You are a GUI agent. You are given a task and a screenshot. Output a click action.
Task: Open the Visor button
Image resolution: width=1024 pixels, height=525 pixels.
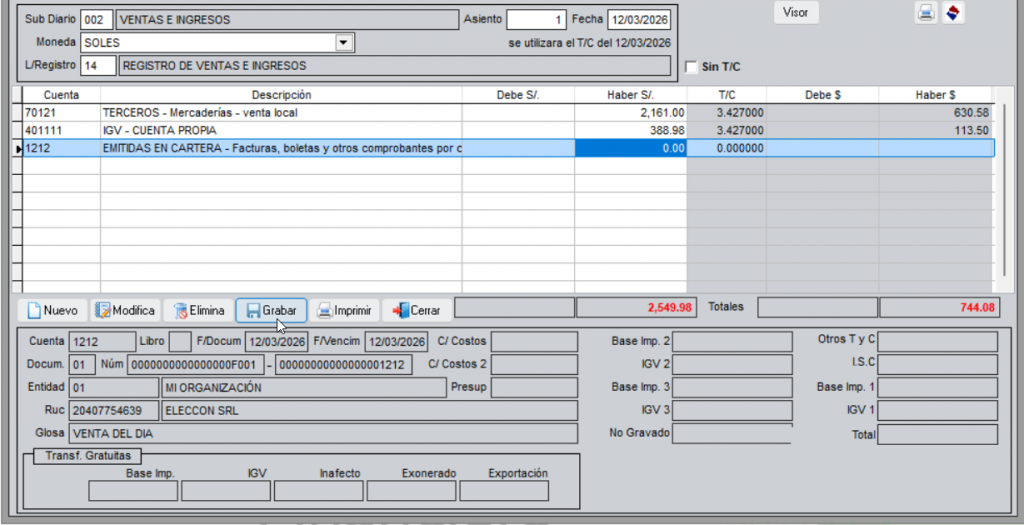795,12
